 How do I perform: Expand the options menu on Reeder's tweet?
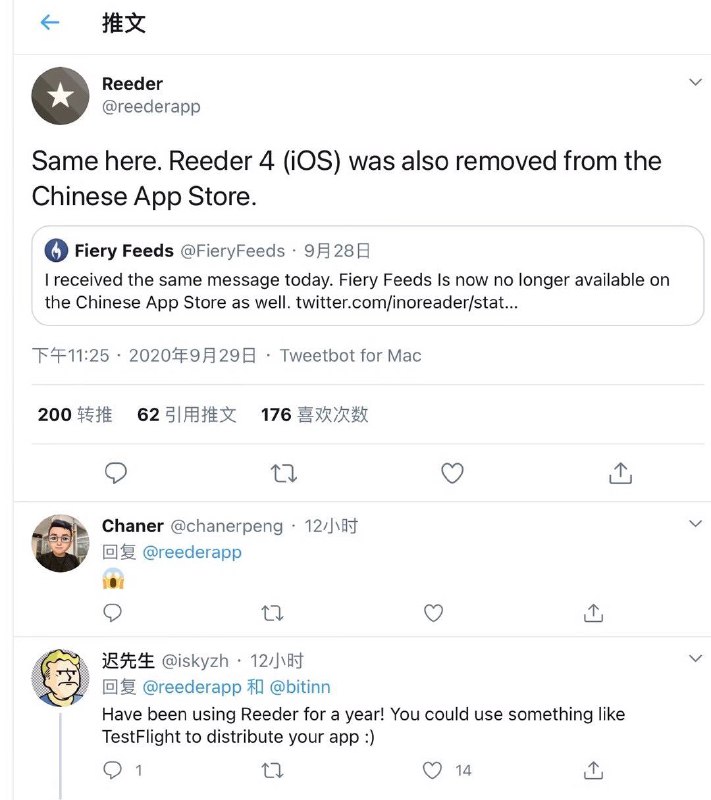pos(695,82)
